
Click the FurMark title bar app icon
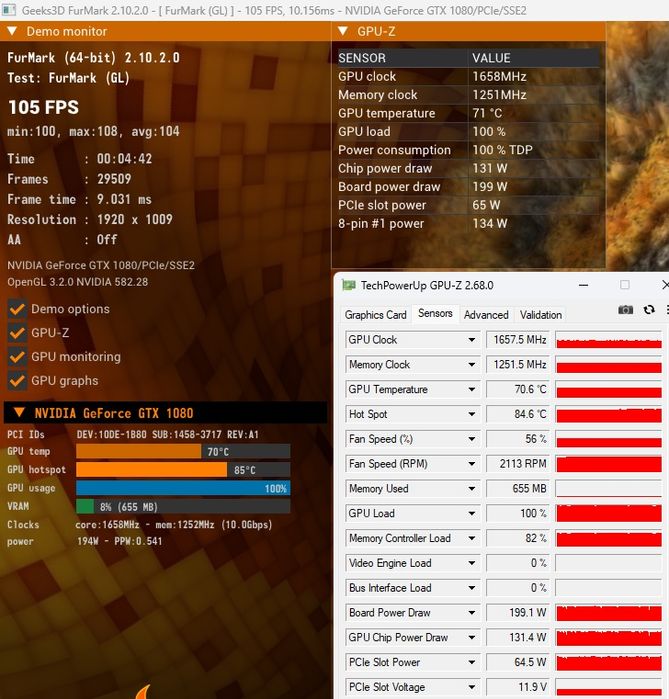click(8, 10)
